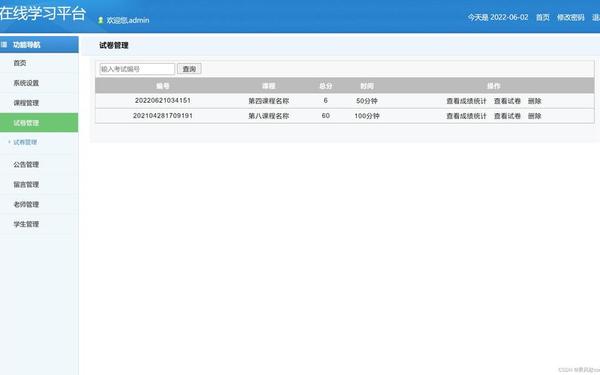View 查看成绩统计 for exam 202104281709191

pyautogui.click(x=466, y=116)
